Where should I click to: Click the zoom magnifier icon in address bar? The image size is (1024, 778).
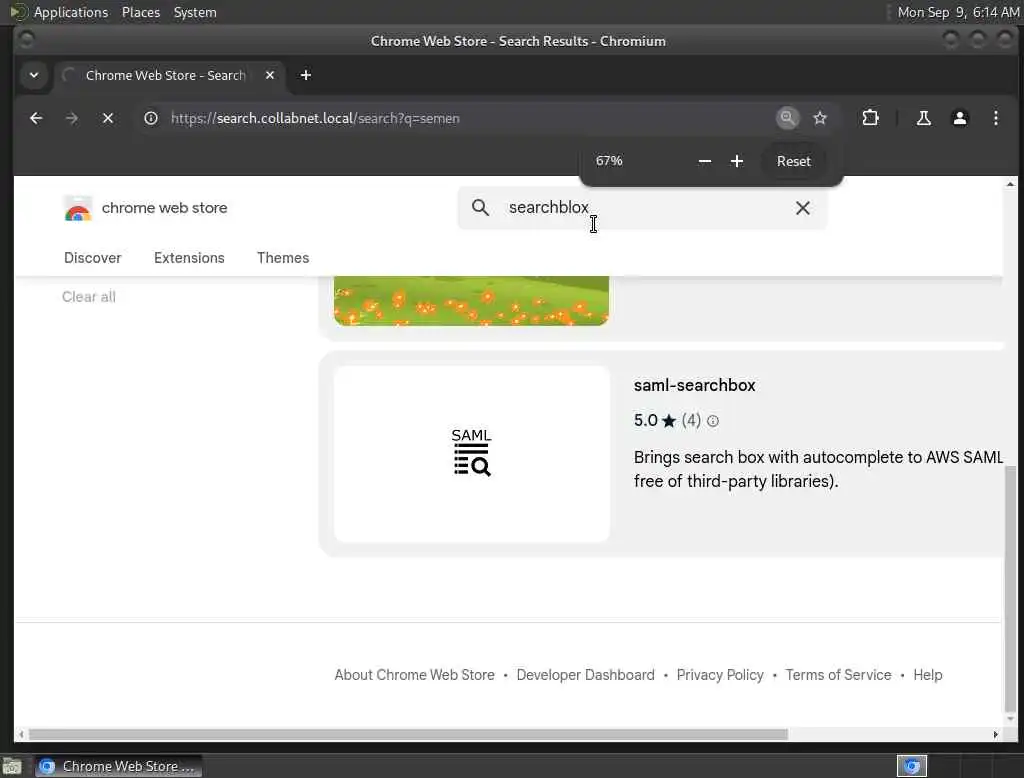coord(788,118)
